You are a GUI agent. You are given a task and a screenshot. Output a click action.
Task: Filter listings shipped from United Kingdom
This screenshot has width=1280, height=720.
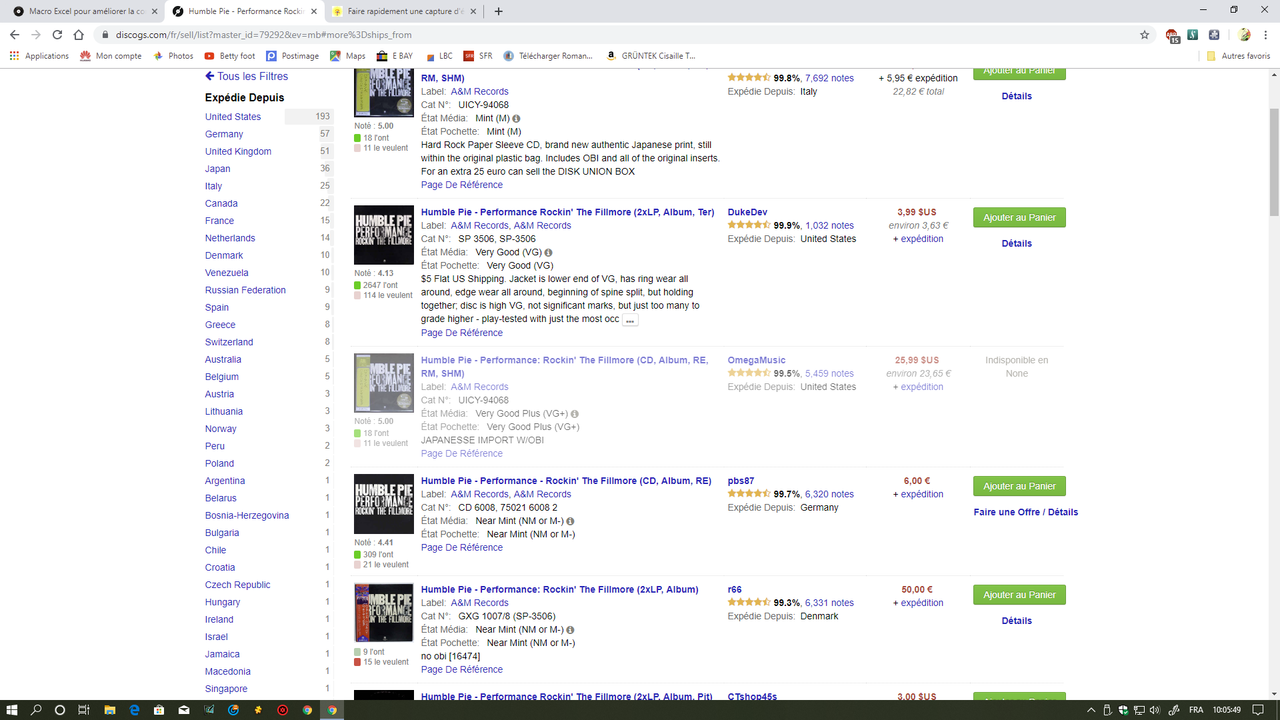(238, 151)
